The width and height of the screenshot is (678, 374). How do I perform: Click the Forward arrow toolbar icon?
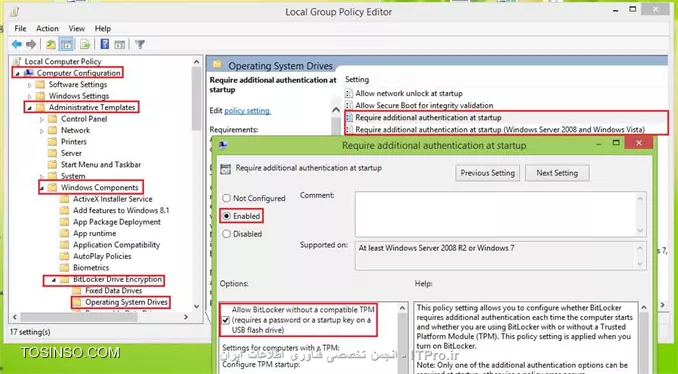tap(31, 44)
